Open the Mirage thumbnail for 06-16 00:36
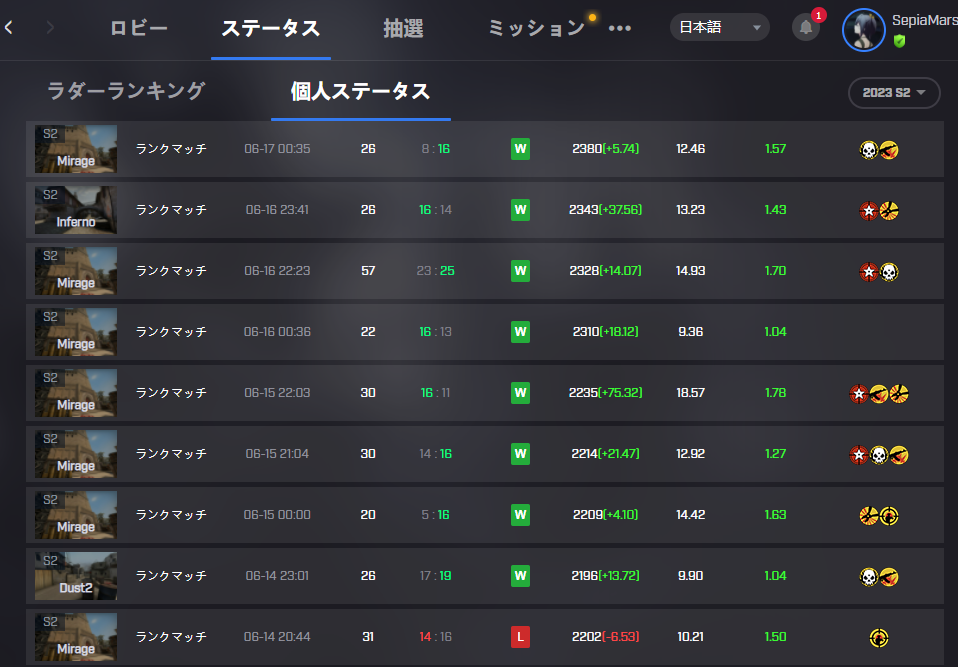 [76, 332]
